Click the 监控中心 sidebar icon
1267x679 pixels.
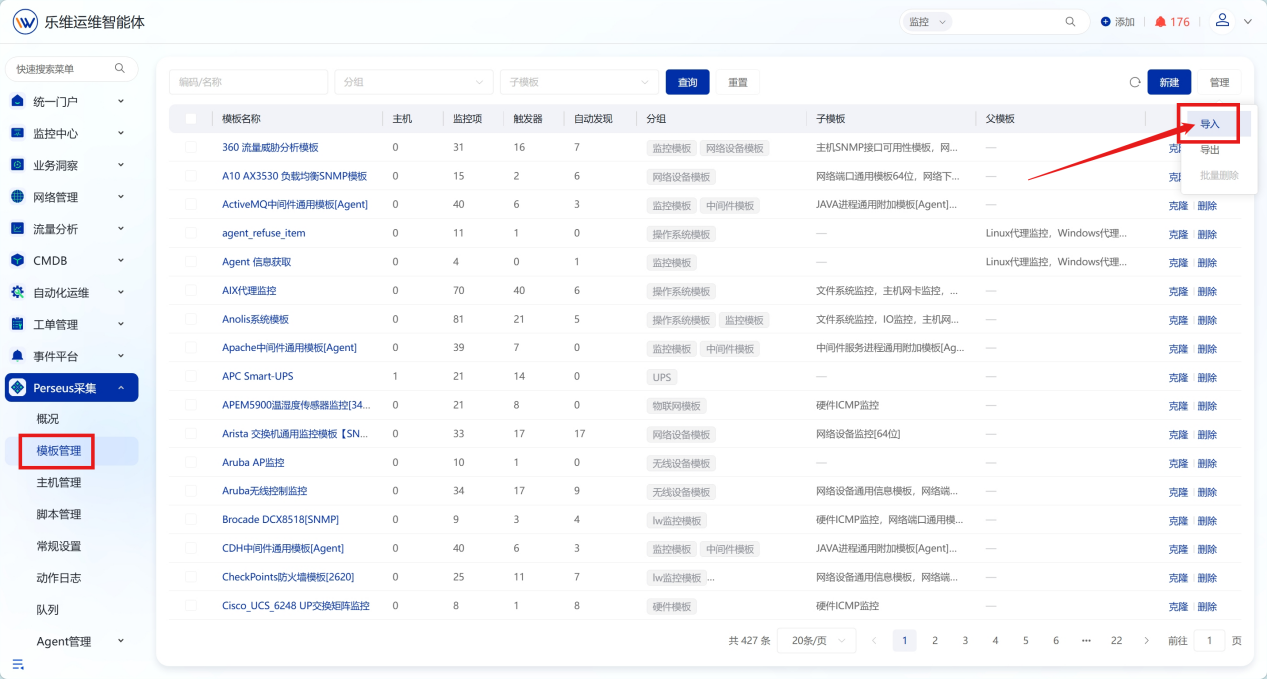pyautogui.click(x=18, y=133)
